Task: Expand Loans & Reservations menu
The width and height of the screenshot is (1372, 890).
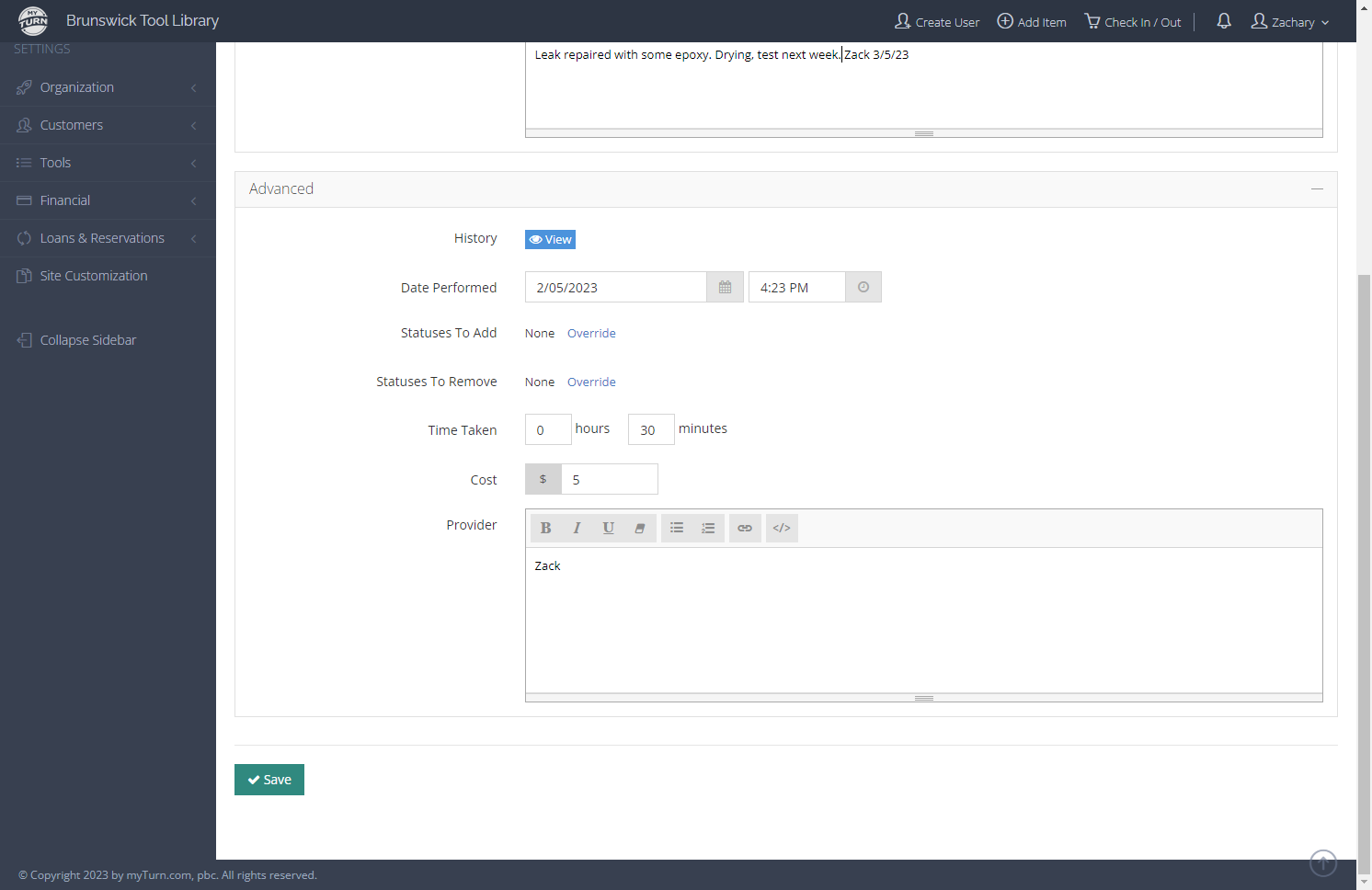Action: click(x=108, y=238)
